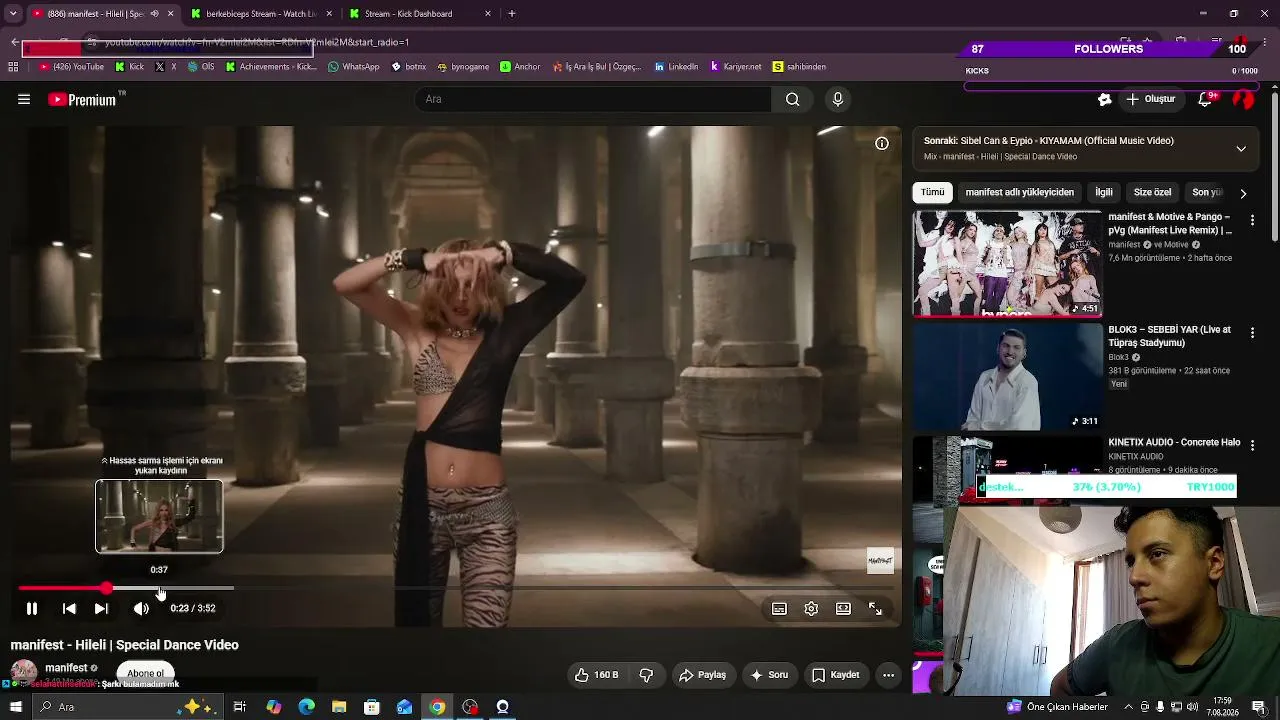The image size is (1280, 720).
Task: Open the X bookmark
Action: (166, 67)
